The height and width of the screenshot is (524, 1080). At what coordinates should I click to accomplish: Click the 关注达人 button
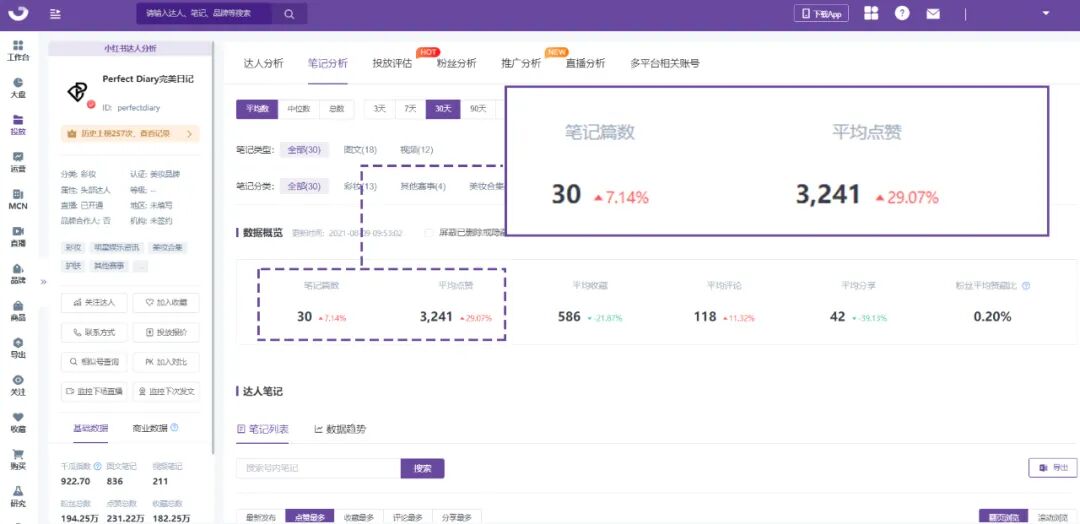[94, 302]
